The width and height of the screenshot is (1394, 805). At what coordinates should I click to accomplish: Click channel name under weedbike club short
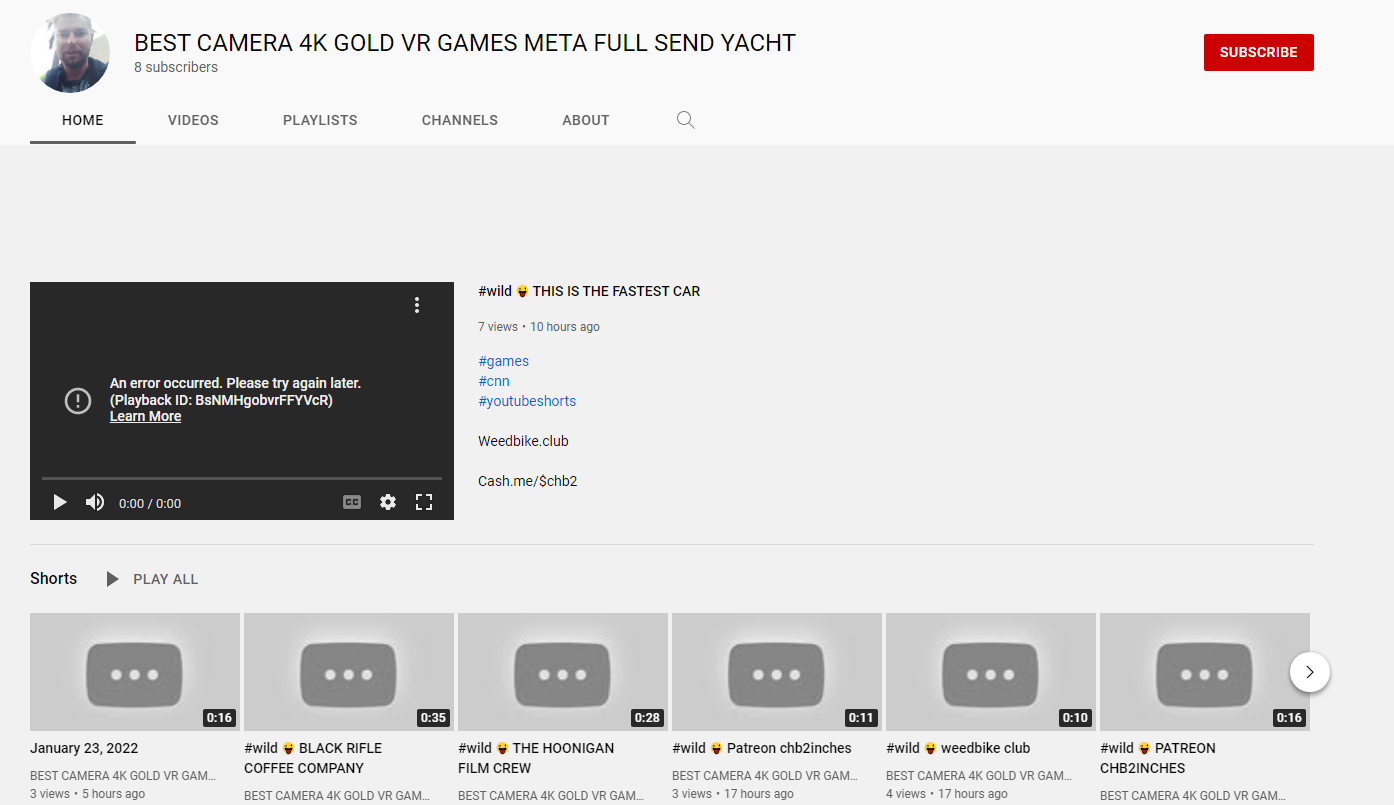coord(978,775)
